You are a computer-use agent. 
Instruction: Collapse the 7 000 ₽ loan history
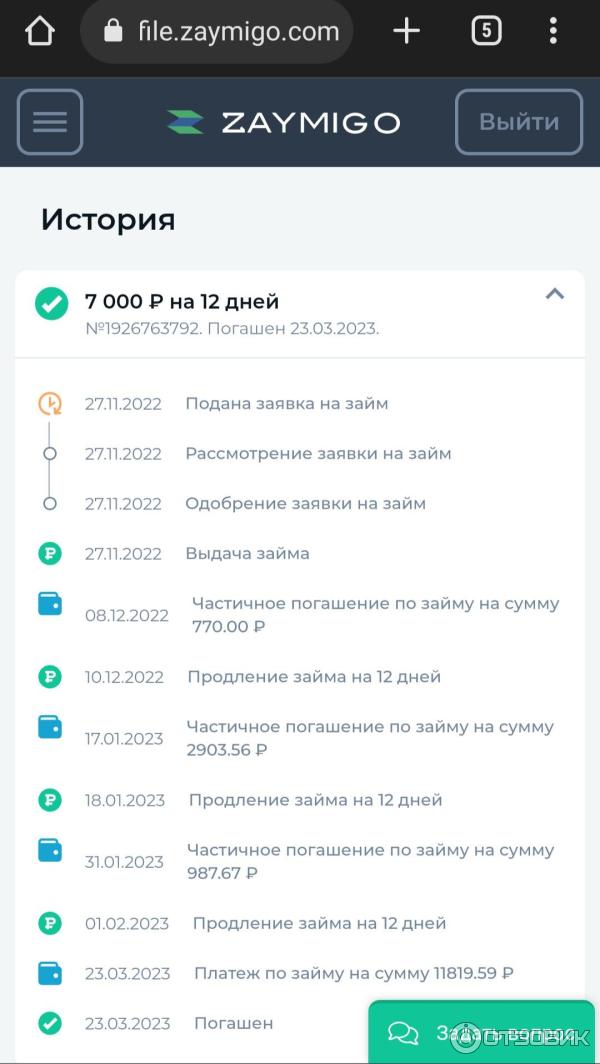coord(554,294)
